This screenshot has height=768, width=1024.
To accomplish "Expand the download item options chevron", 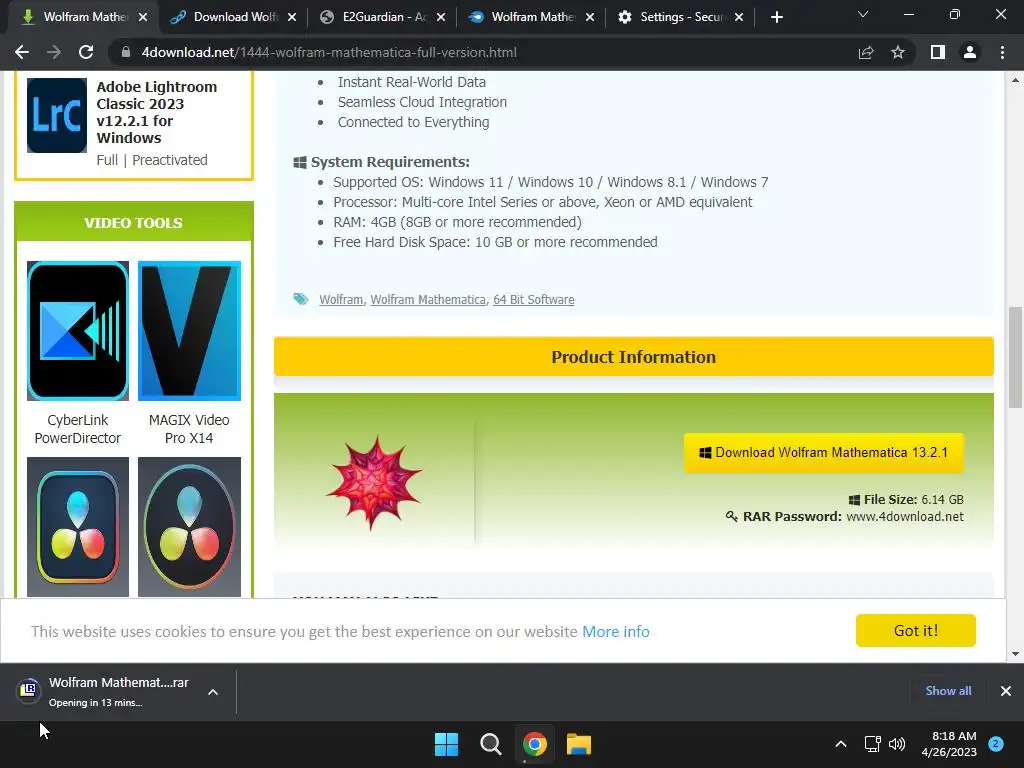I will [x=213, y=692].
